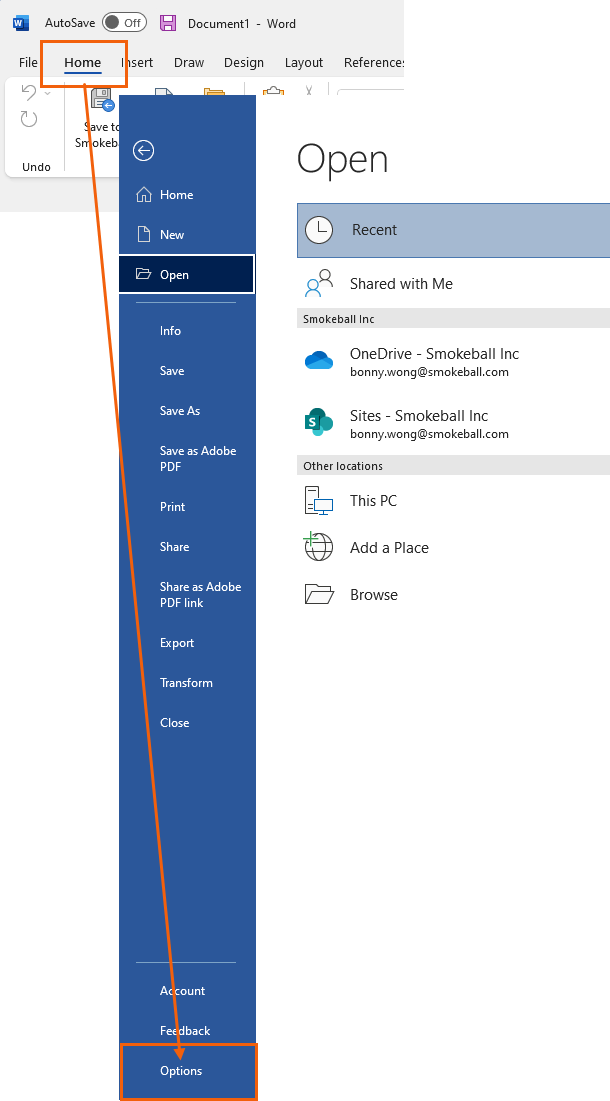Click the SharePoint Sites icon
This screenshot has height=1101, width=610.
(319, 421)
